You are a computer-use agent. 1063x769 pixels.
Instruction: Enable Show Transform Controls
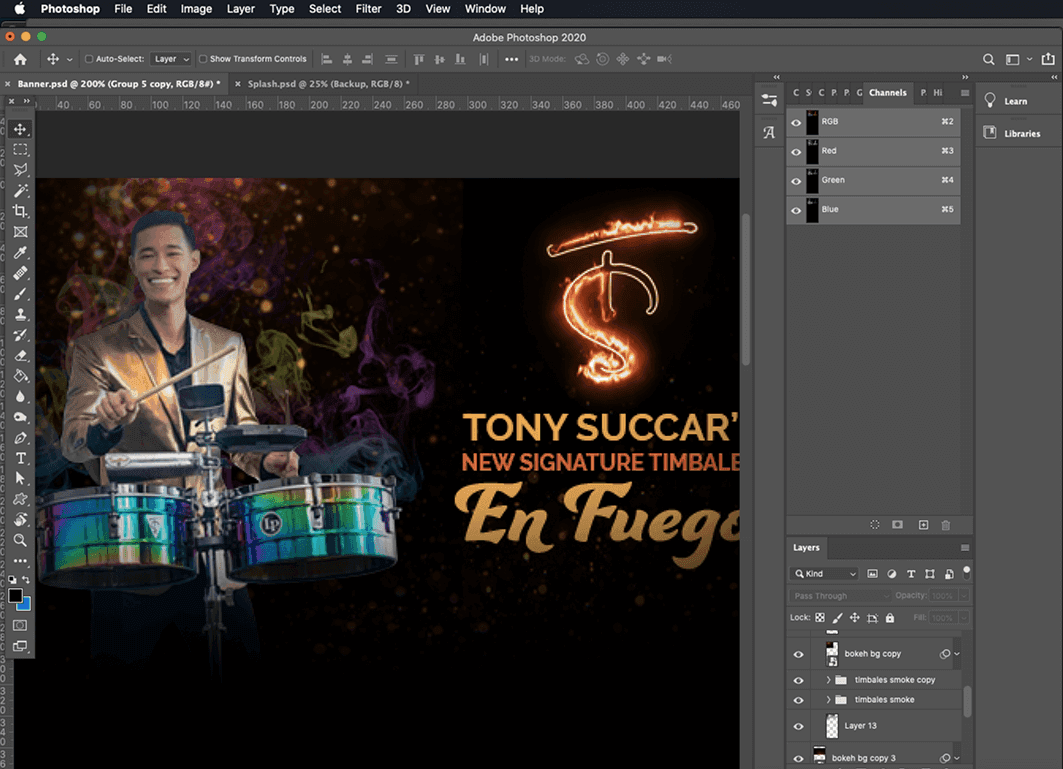(x=203, y=58)
